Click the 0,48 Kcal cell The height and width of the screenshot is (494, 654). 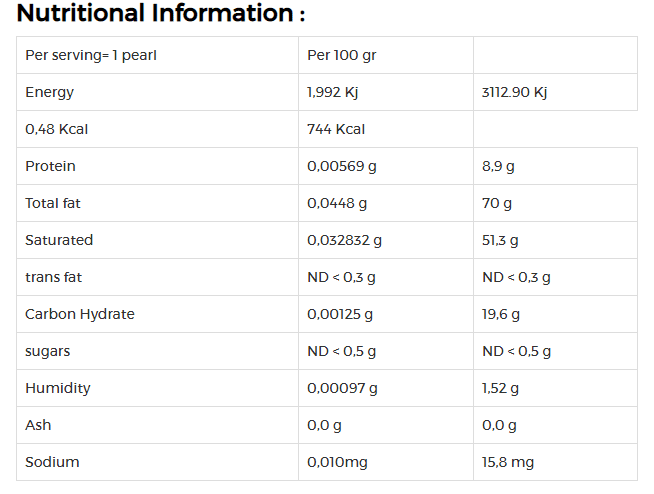tap(57, 129)
